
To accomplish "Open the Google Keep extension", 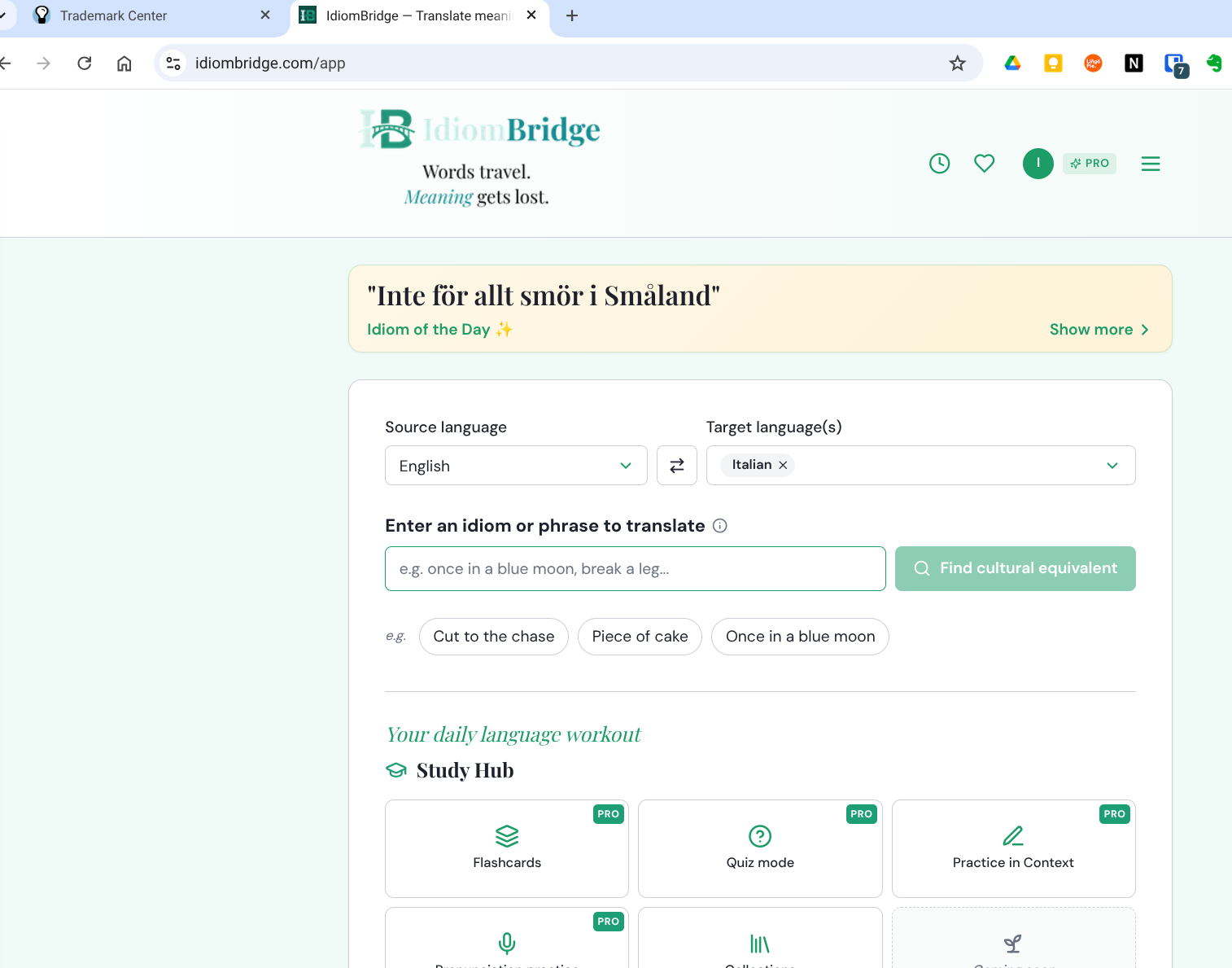I will coord(1053,64).
